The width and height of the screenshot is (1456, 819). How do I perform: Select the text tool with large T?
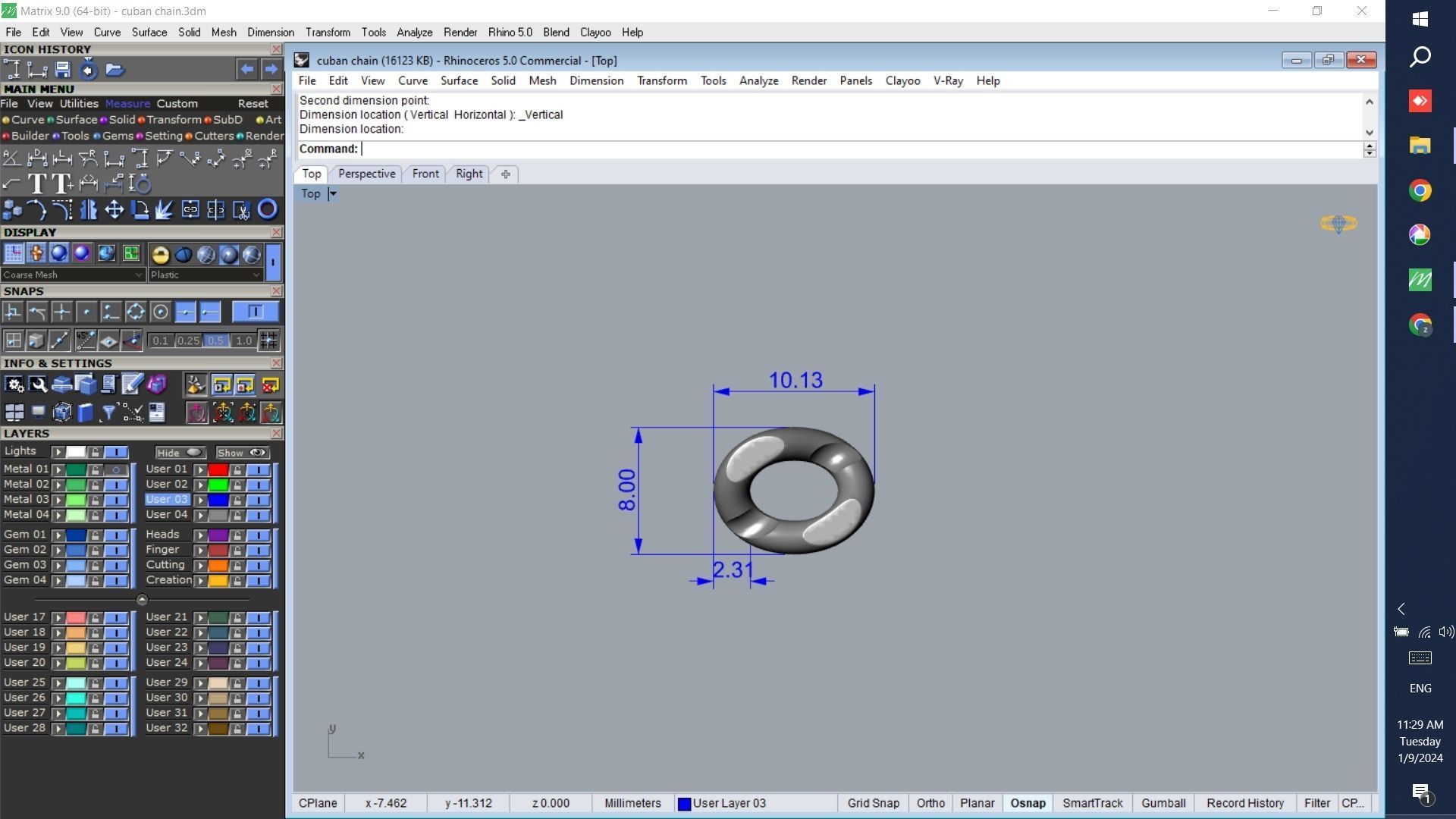[36, 184]
